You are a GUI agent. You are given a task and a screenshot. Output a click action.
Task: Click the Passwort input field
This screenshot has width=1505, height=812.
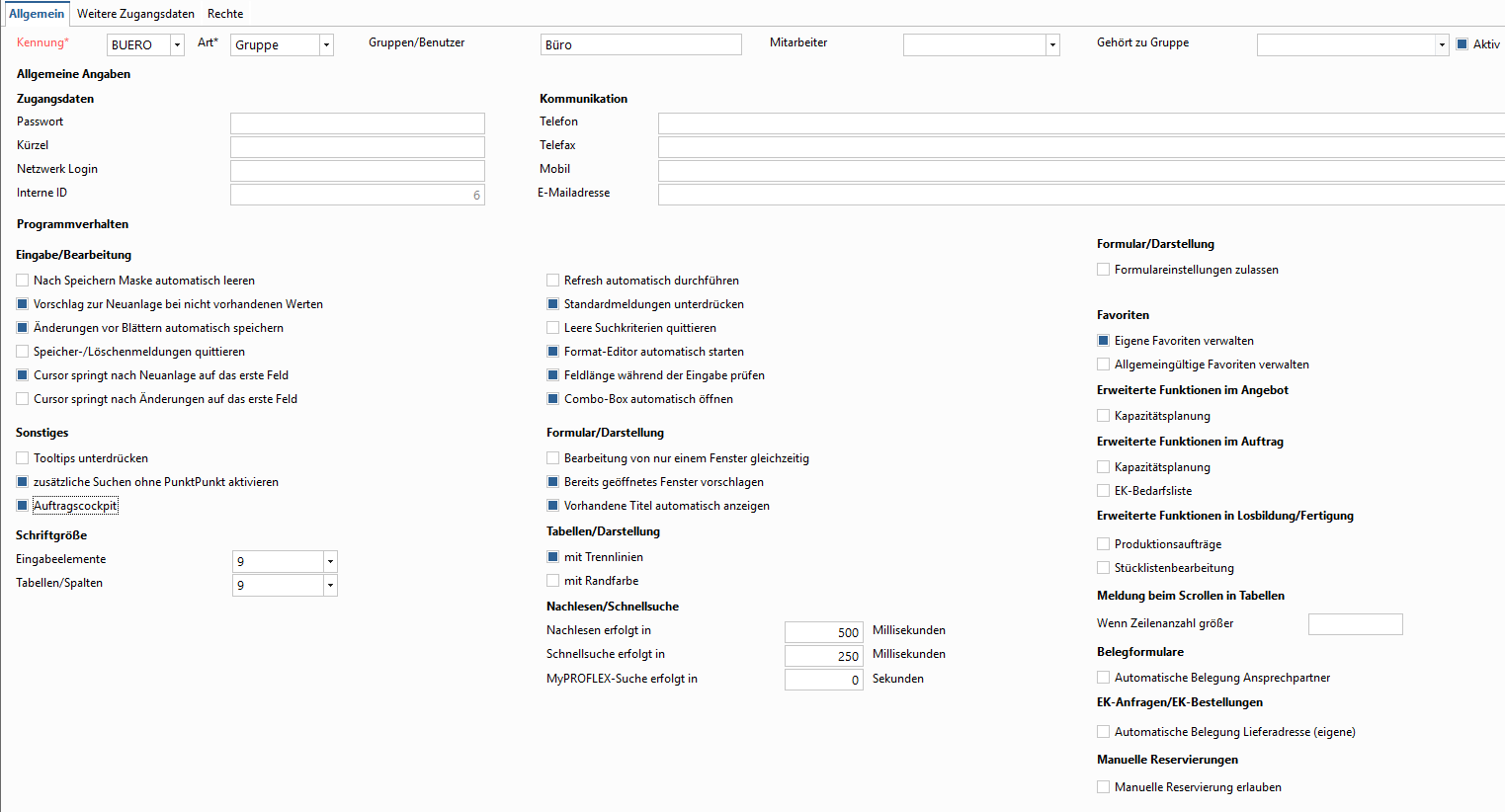click(357, 123)
